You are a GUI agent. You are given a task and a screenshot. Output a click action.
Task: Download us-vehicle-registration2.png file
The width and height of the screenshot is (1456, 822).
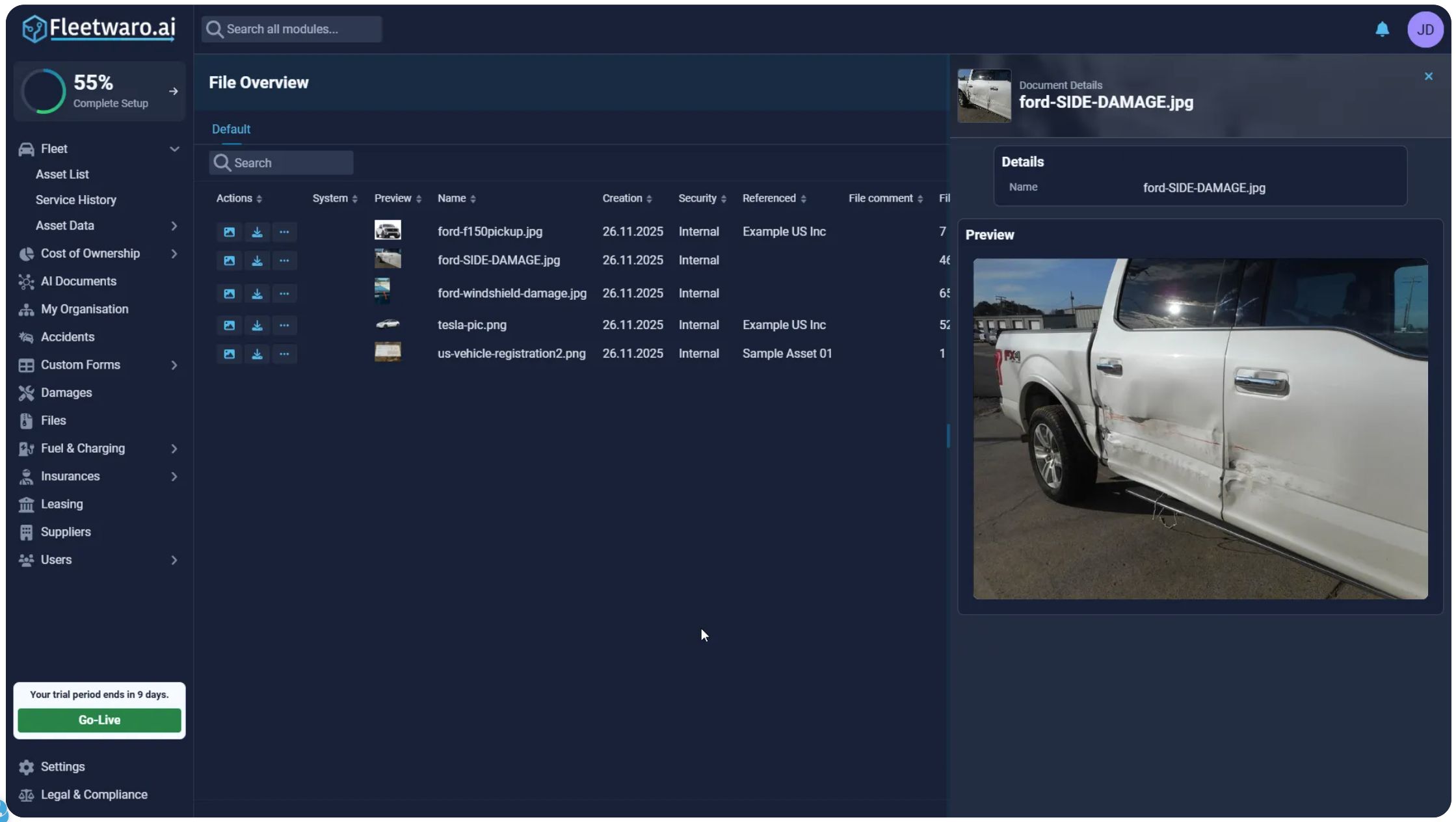click(x=257, y=354)
